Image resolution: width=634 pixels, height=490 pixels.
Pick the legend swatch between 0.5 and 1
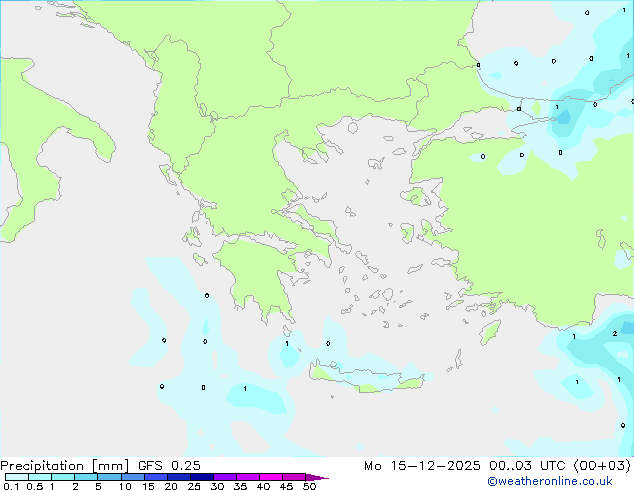(40, 477)
